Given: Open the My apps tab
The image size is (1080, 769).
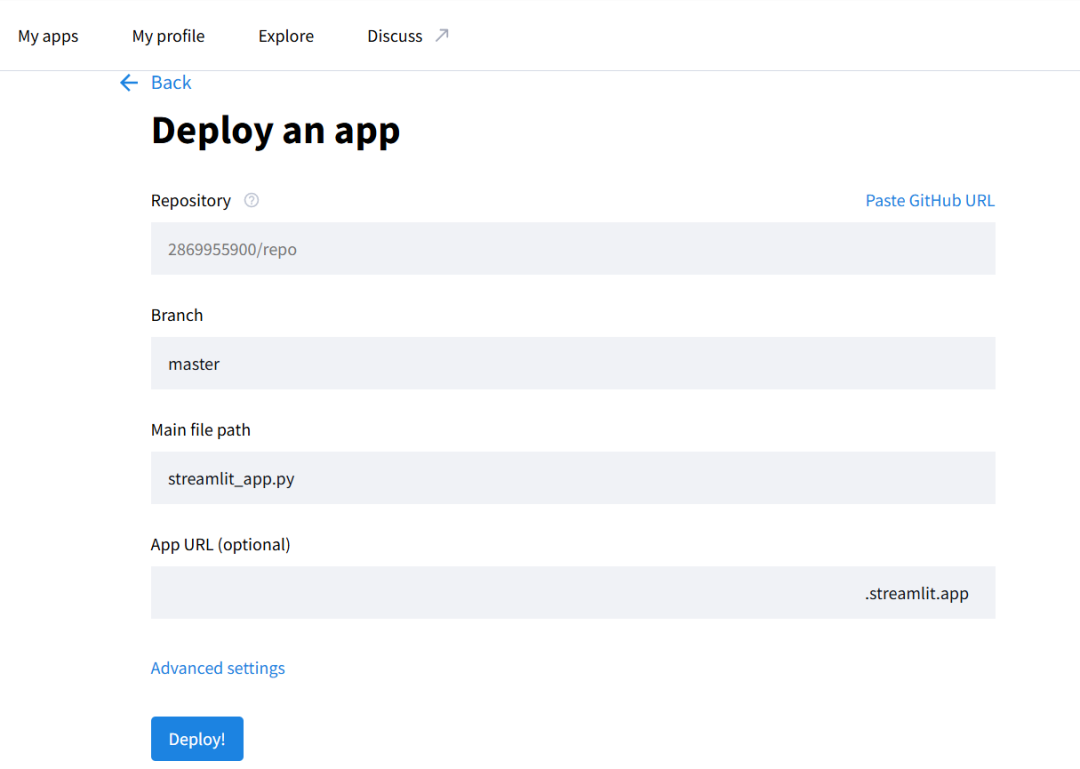Looking at the screenshot, I should click(x=48, y=36).
